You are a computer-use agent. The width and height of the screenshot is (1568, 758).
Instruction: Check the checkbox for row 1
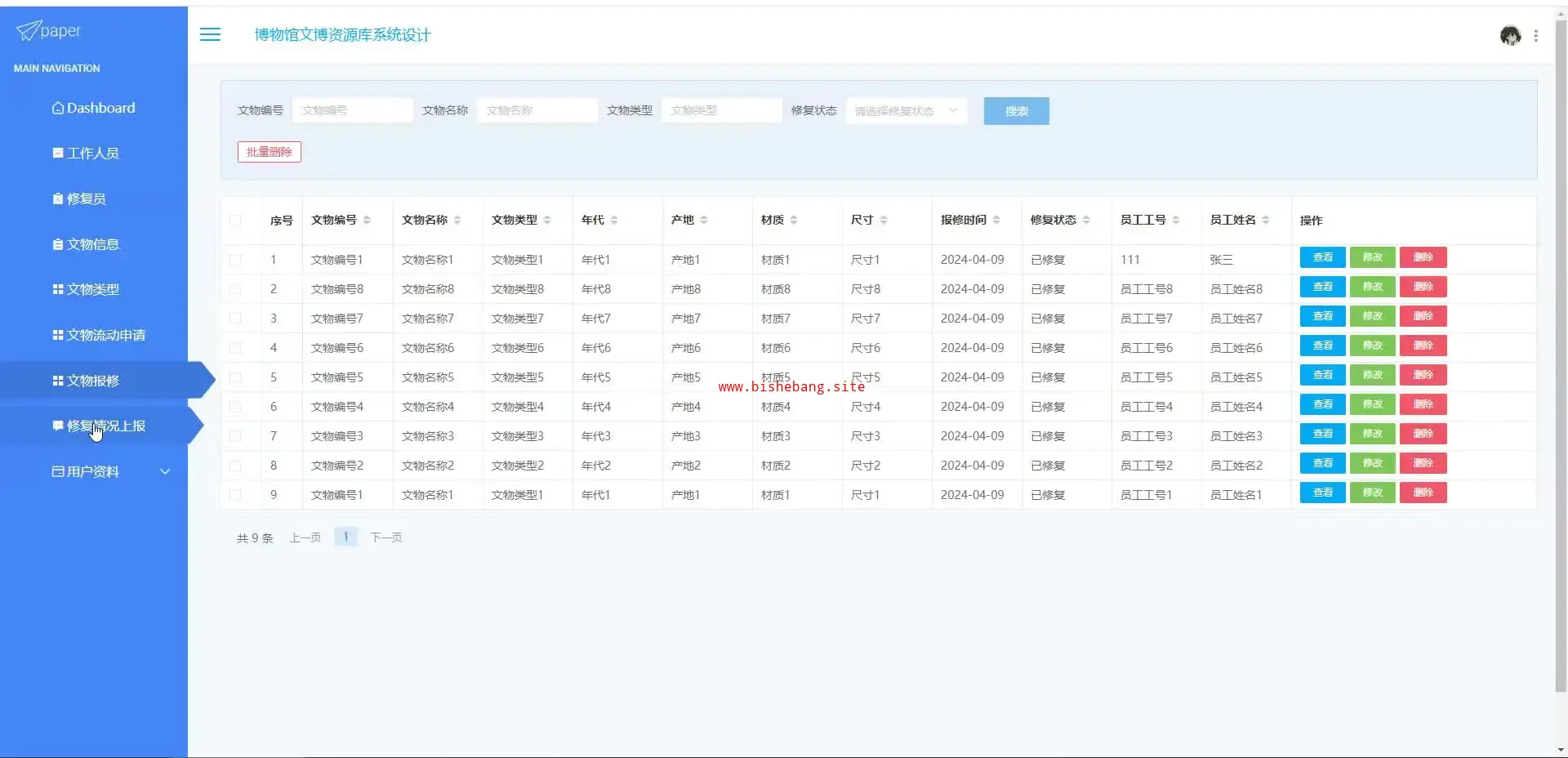point(235,260)
